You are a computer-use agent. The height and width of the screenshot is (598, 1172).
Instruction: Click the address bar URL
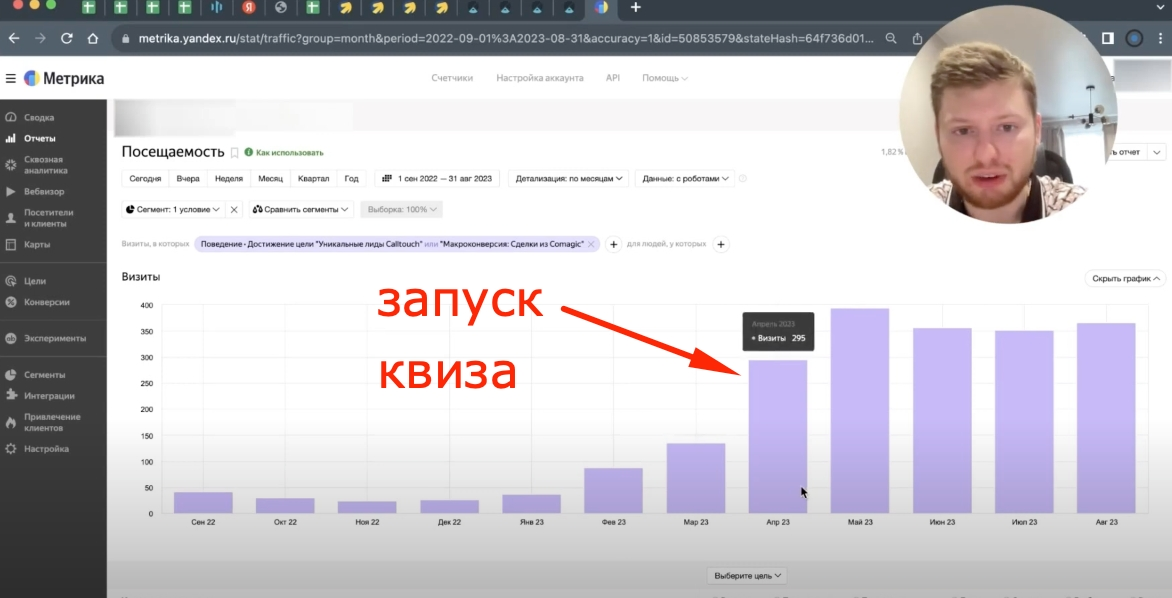(505, 38)
